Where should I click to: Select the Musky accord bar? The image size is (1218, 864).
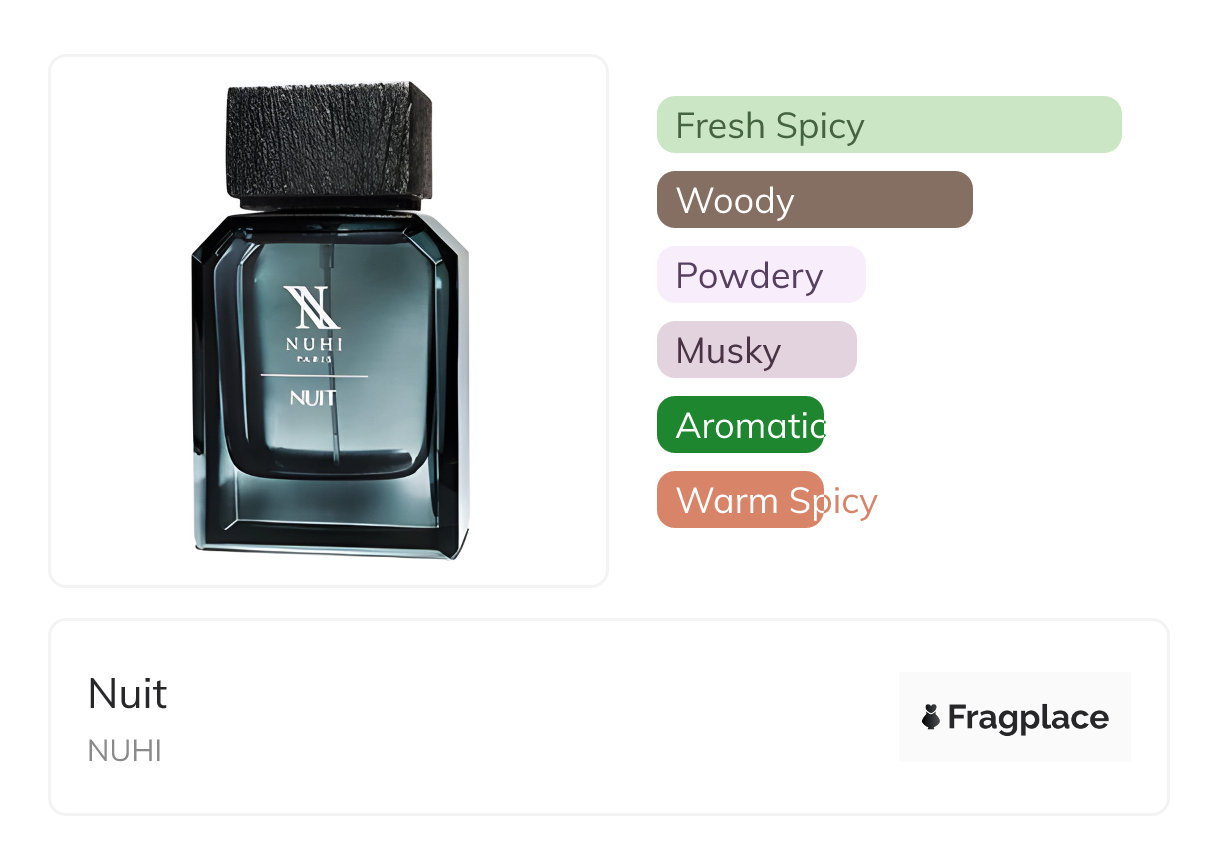(x=757, y=350)
